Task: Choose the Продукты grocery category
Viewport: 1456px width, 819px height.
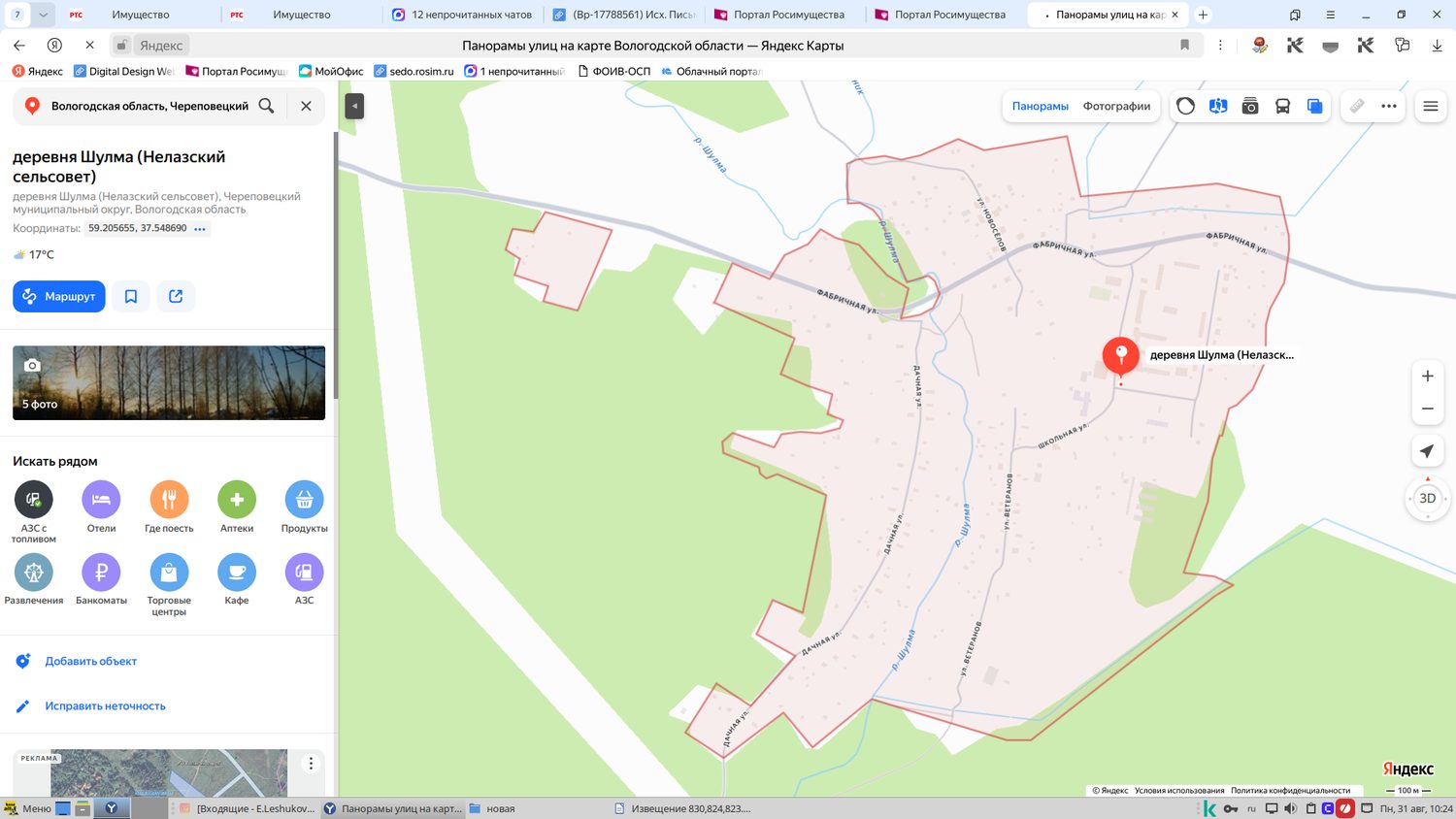Action: [304, 500]
